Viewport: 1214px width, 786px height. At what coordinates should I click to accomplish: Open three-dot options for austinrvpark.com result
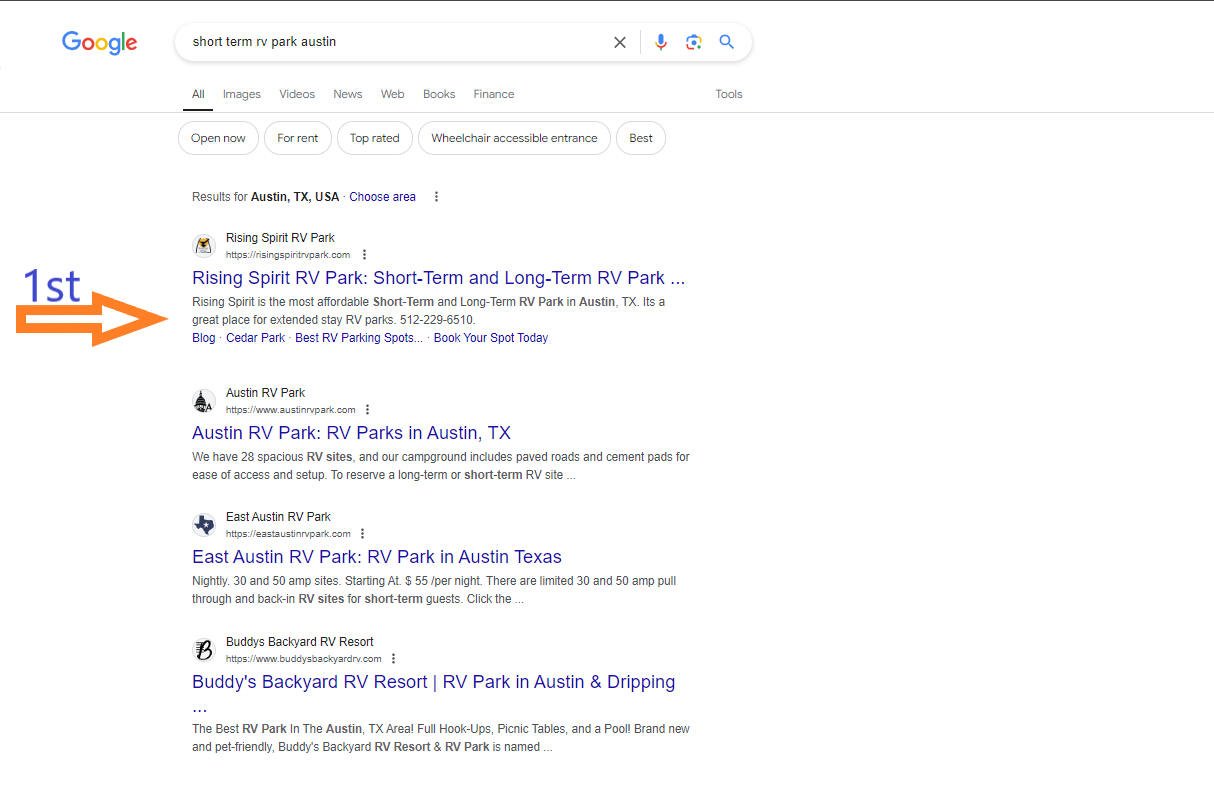pyautogui.click(x=368, y=410)
